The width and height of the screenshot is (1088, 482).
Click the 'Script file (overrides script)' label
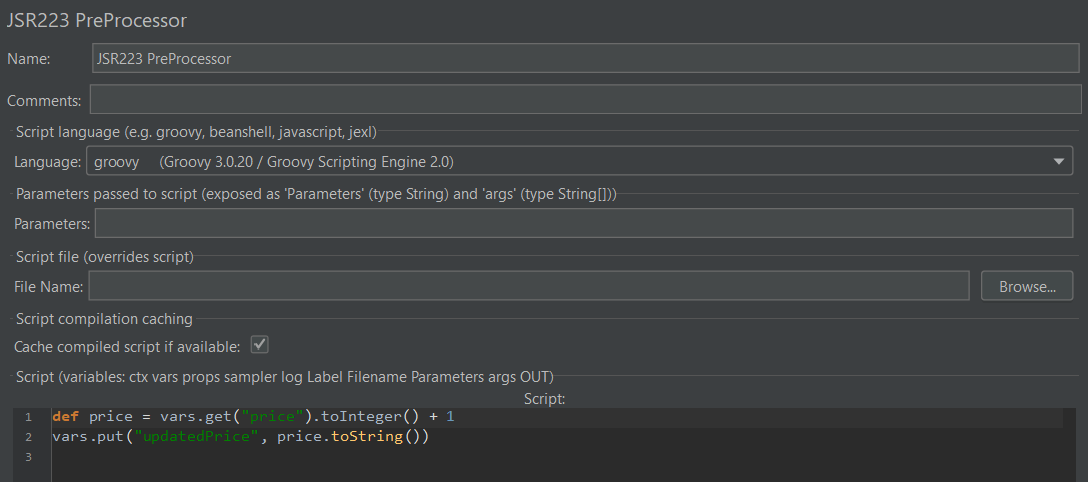pos(105,257)
